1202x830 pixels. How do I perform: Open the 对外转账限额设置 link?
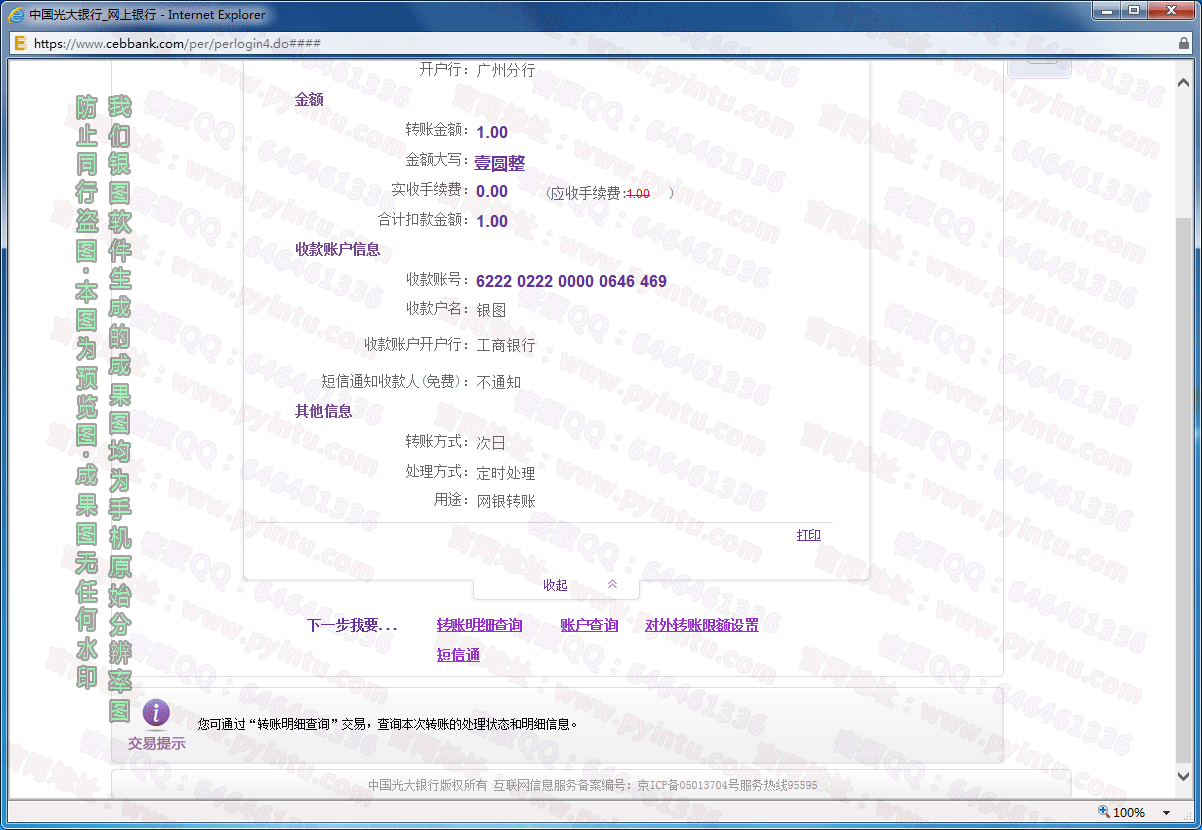pos(701,625)
